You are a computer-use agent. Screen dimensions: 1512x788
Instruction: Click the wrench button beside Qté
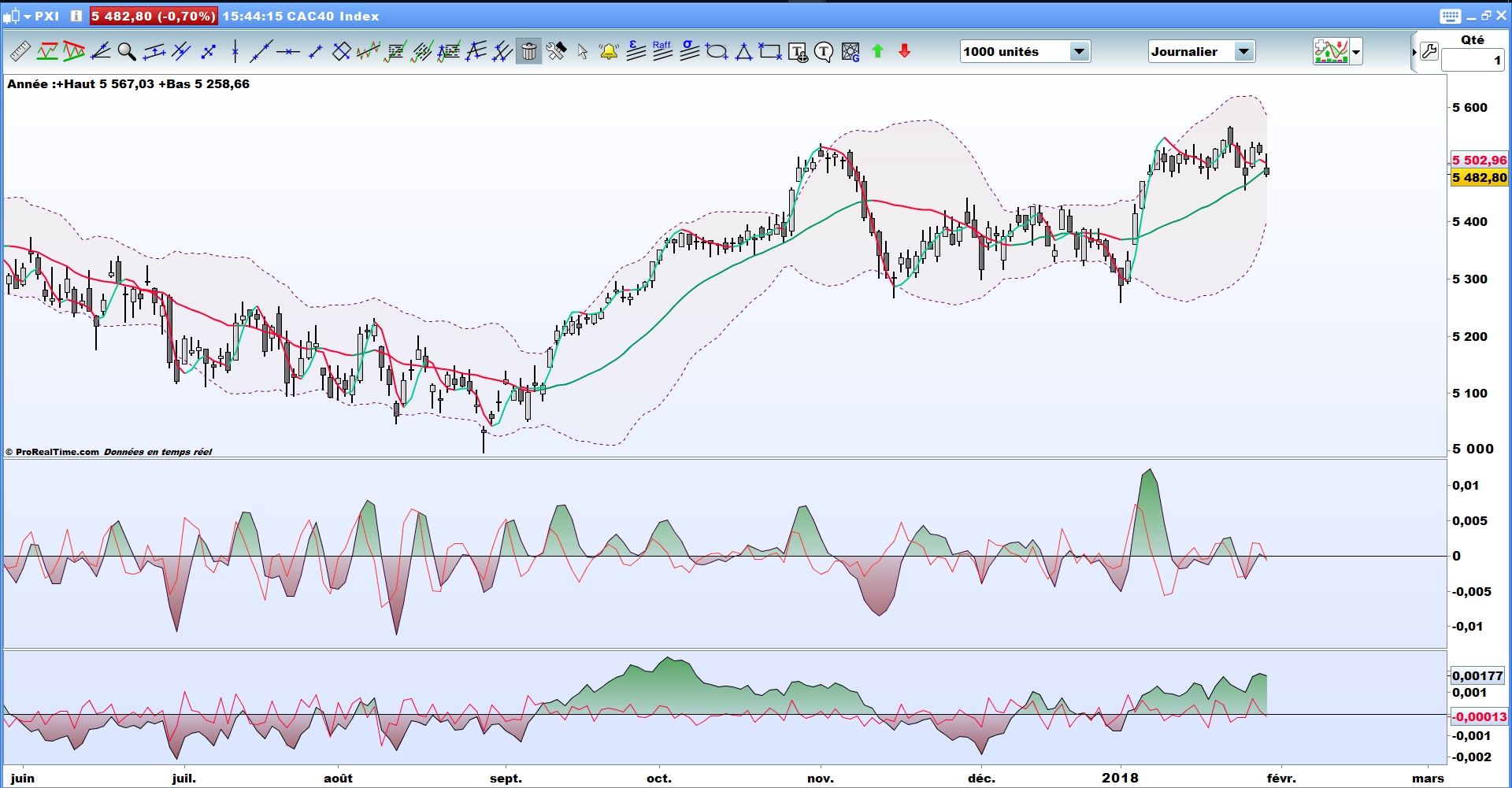pyautogui.click(x=1429, y=52)
